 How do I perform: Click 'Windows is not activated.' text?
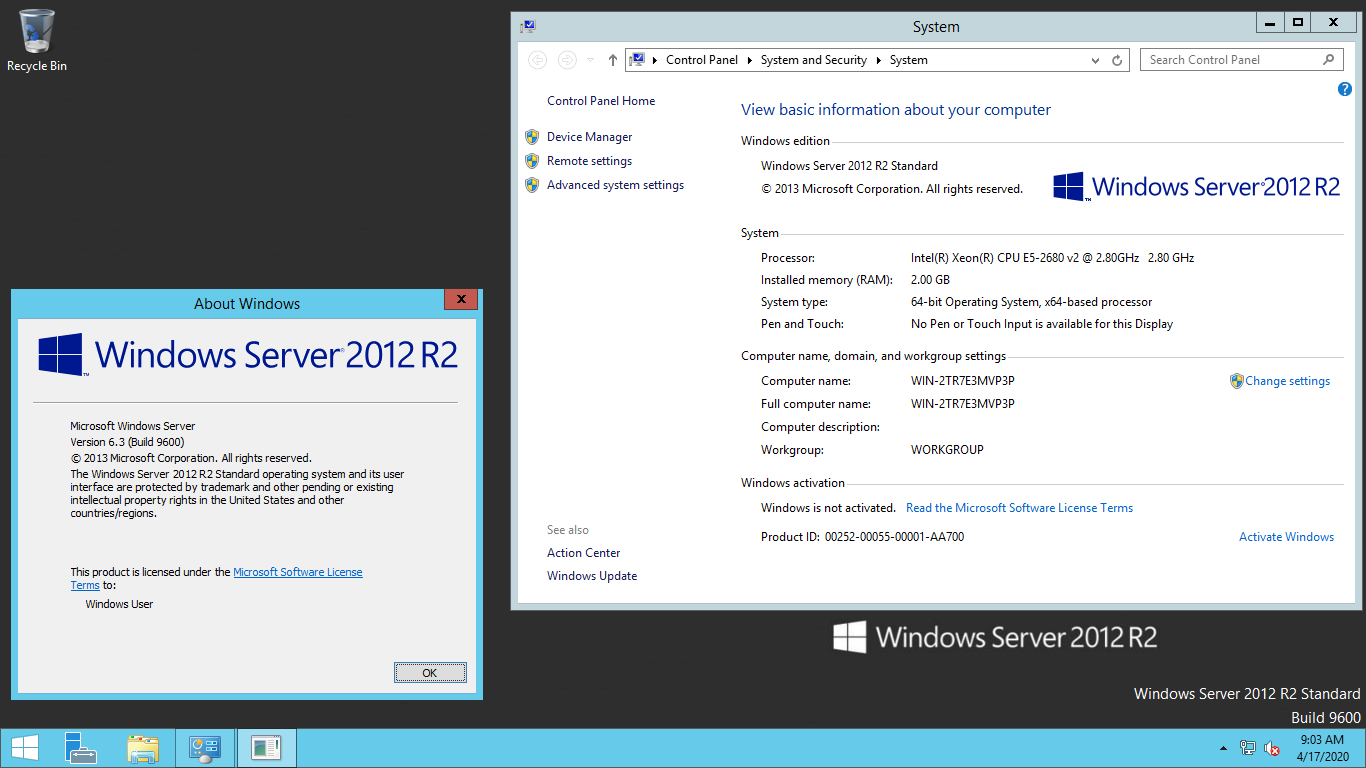coord(828,508)
